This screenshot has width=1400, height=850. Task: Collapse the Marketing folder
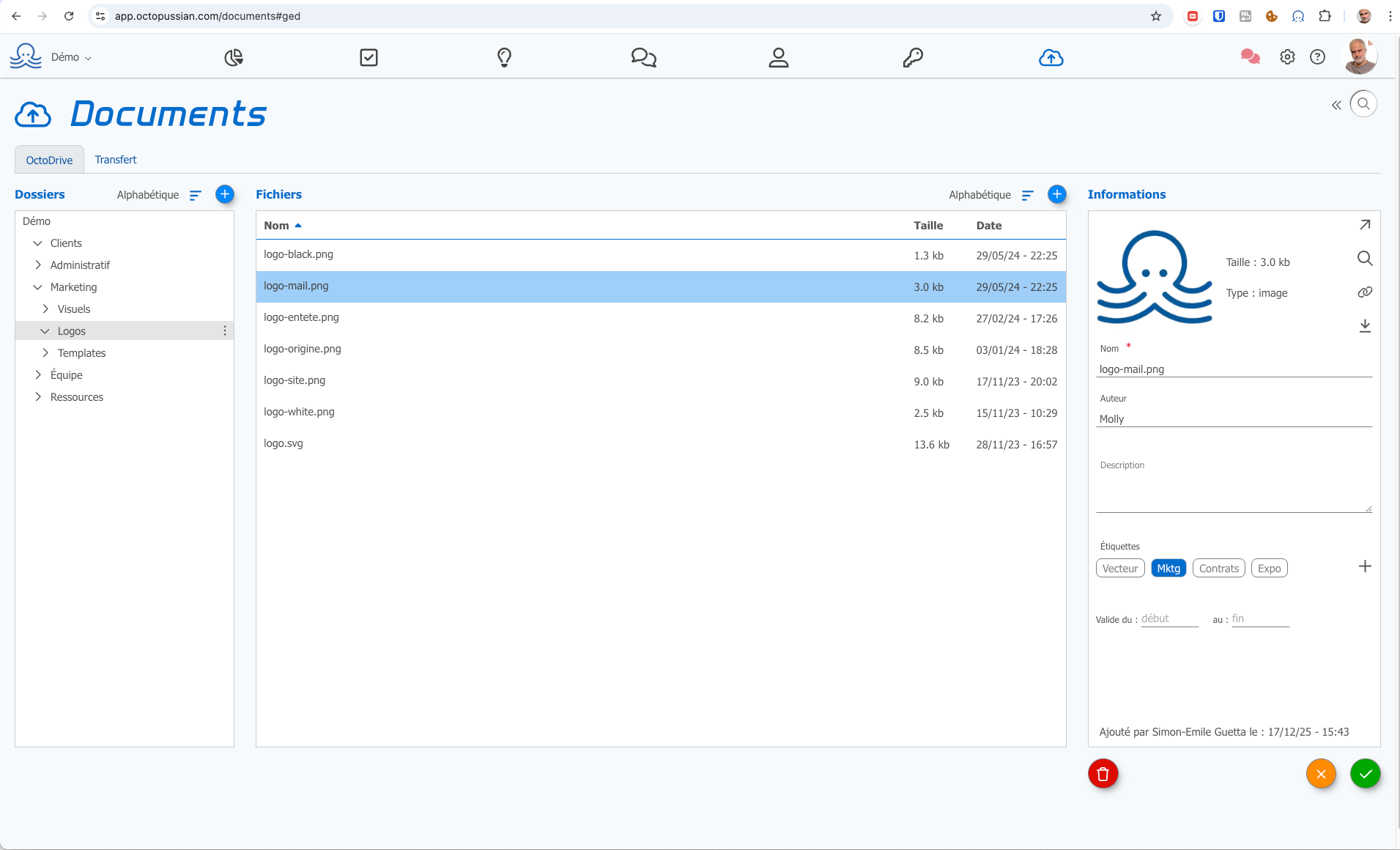(38, 287)
